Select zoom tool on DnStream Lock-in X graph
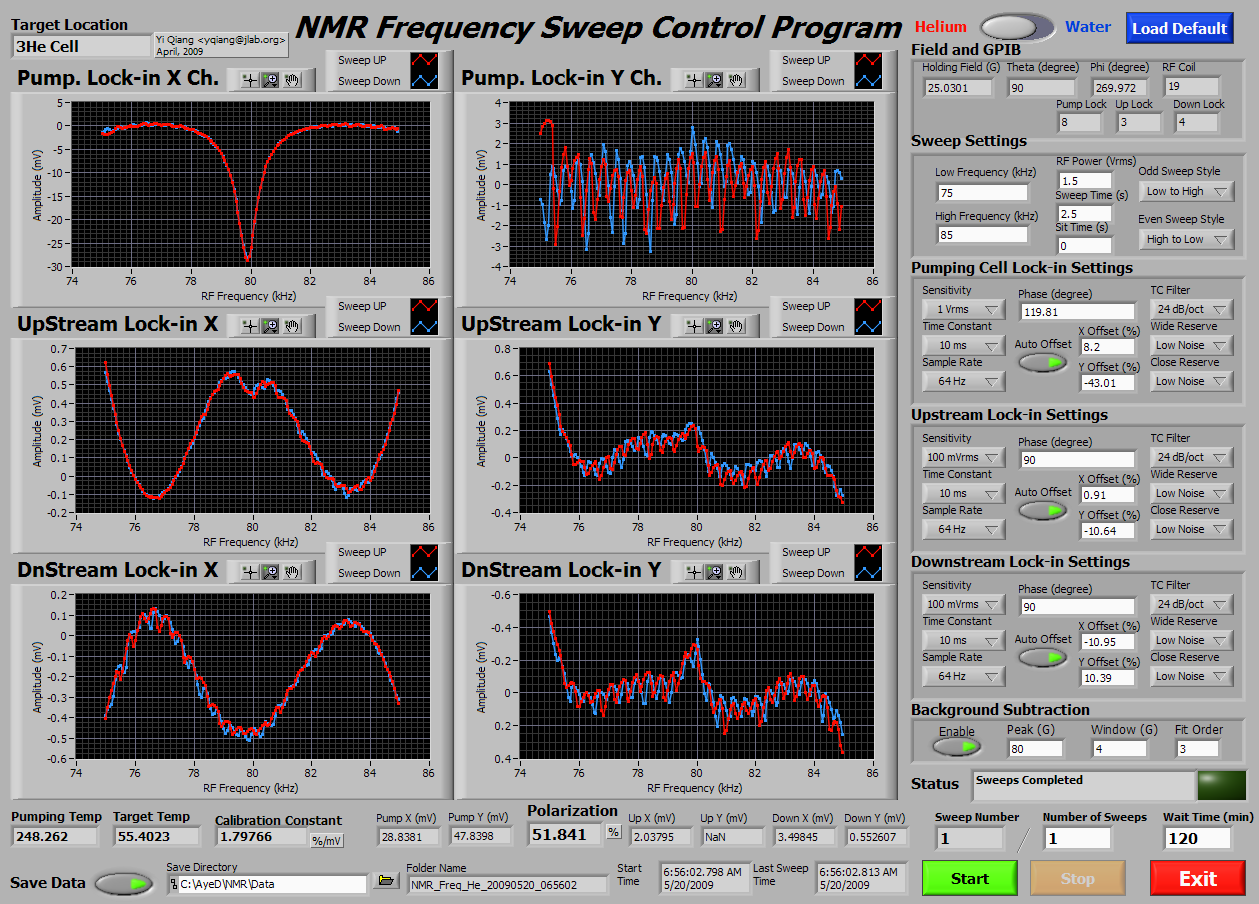 point(270,571)
